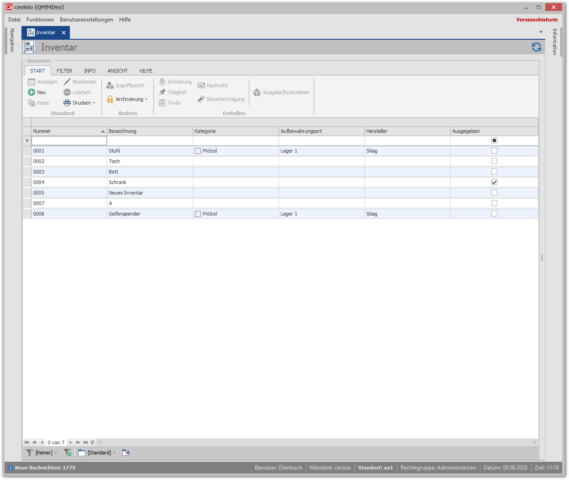Toggle Ausgegeben checkbox for Seifenspender row
This screenshot has width=569, height=480.
pyautogui.click(x=494, y=214)
